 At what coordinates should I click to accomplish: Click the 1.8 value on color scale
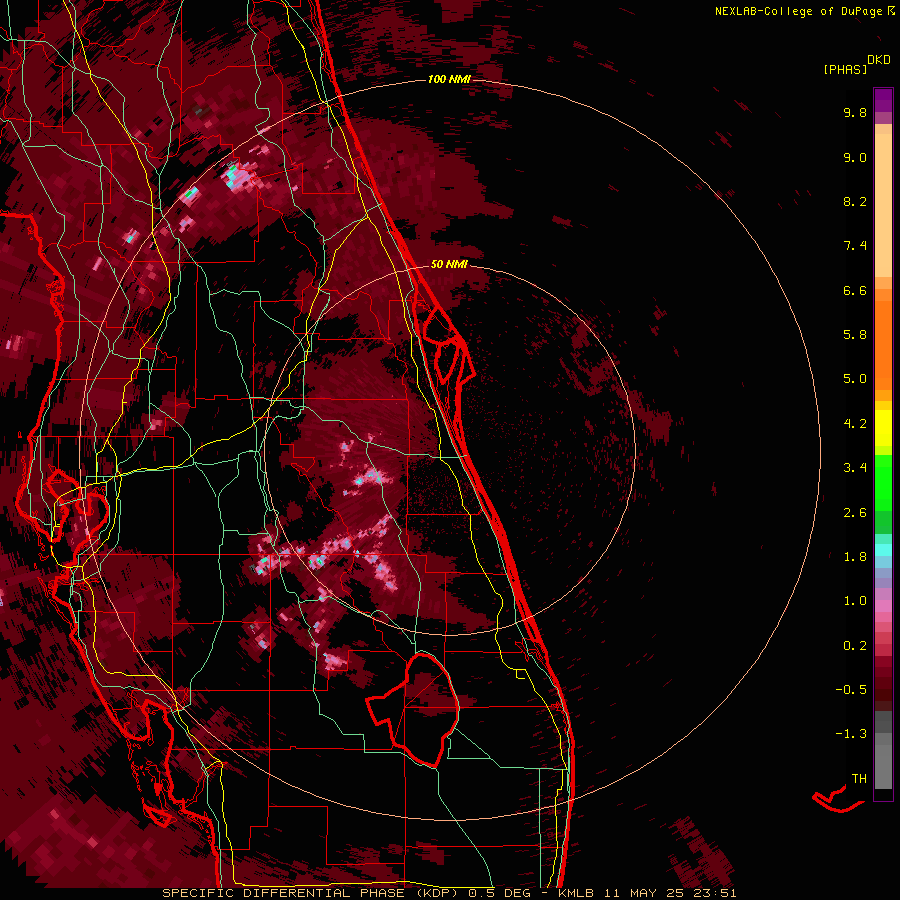855,557
